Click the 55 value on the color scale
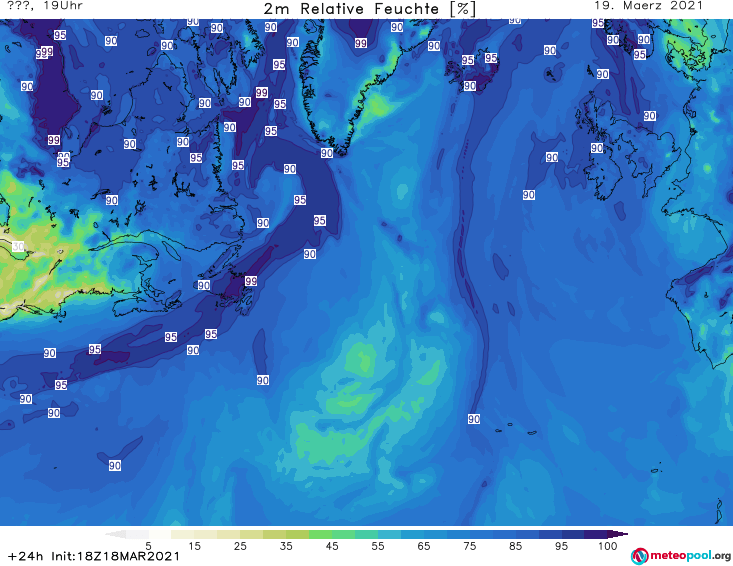The width and height of the screenshot is (733, 566). [x=378, y=546]
